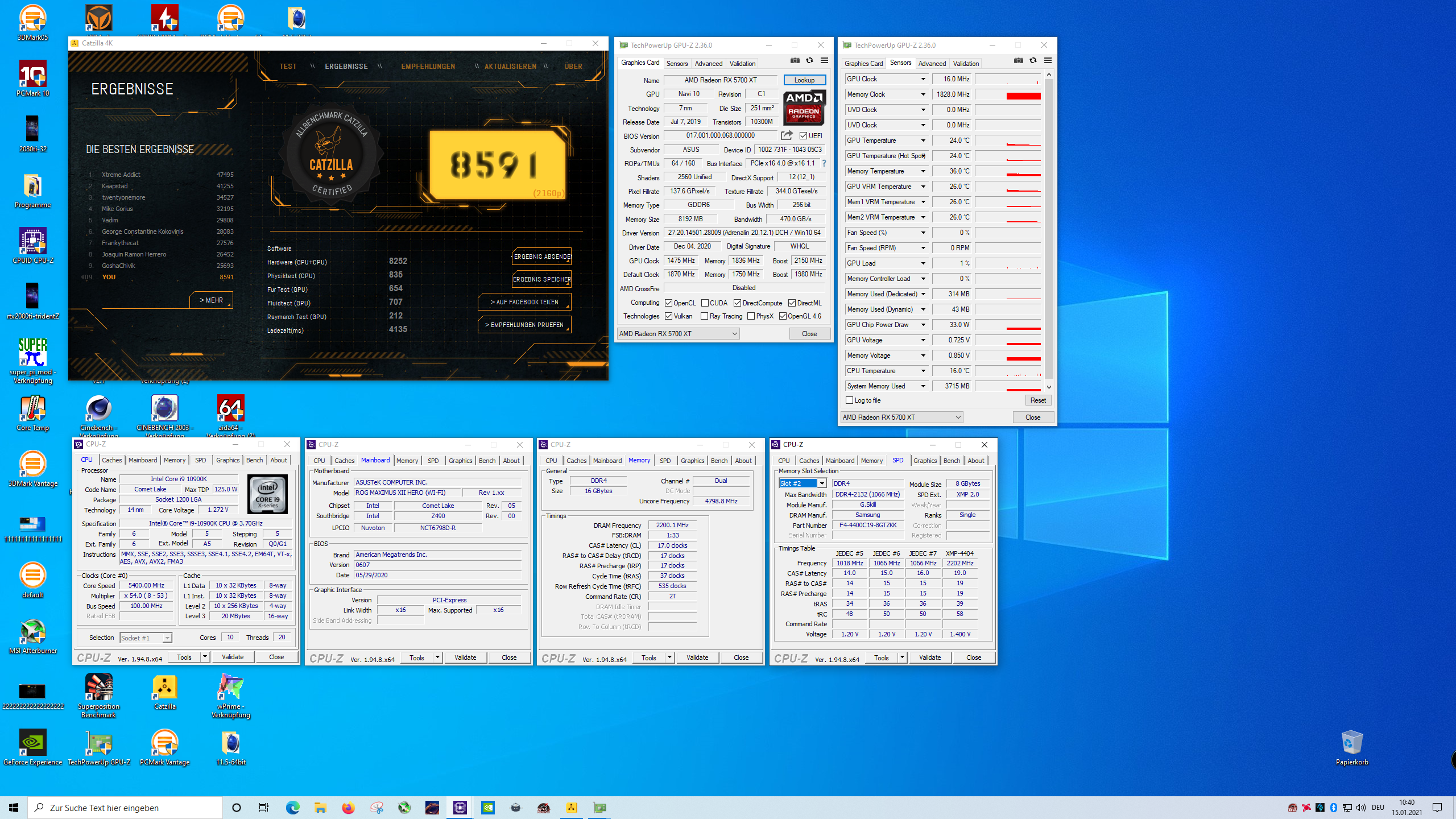Open Firefox from the taskbar
This screenshot has width=1456, height=819.
(348, 808)
